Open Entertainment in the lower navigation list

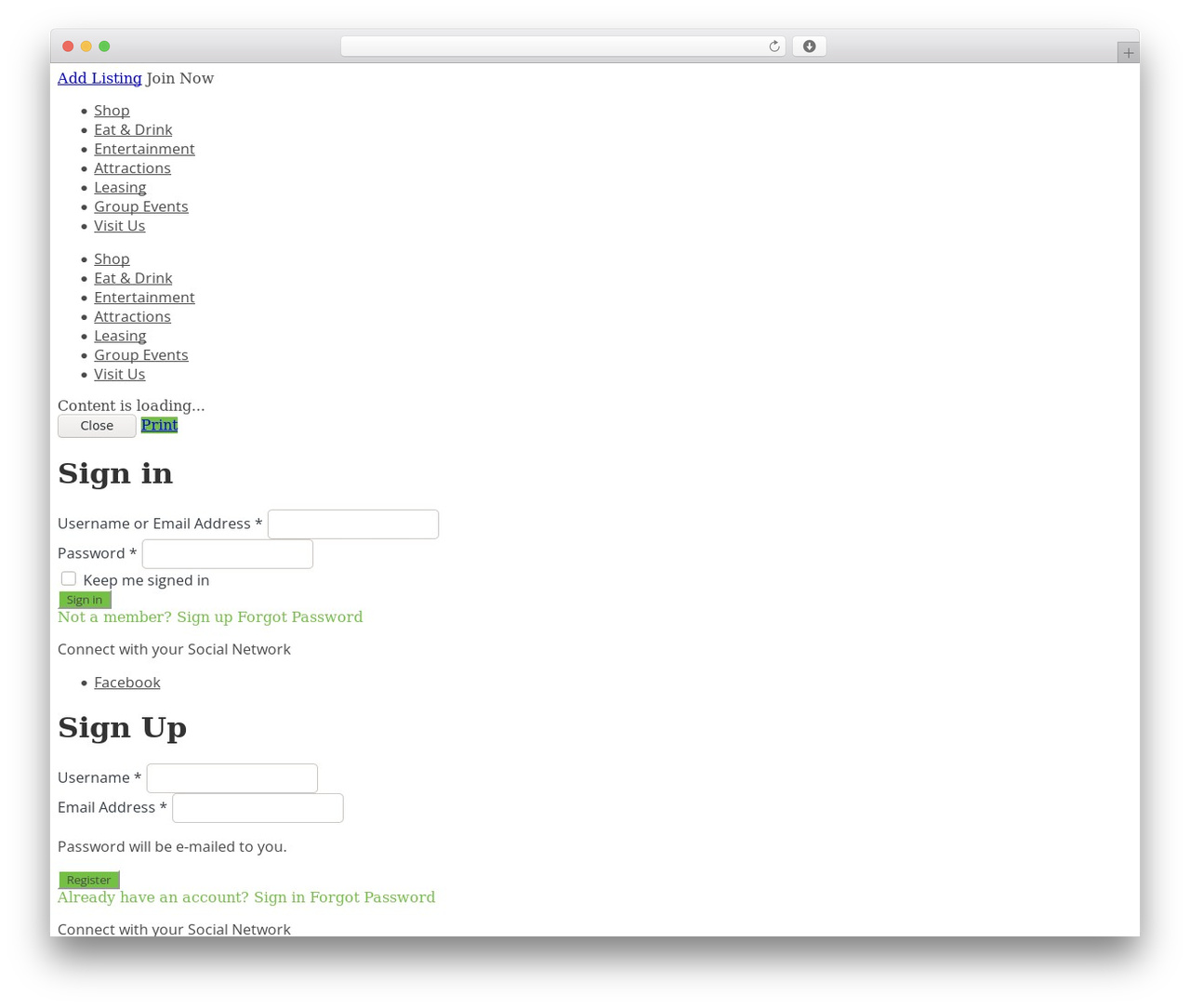[144, 298]
